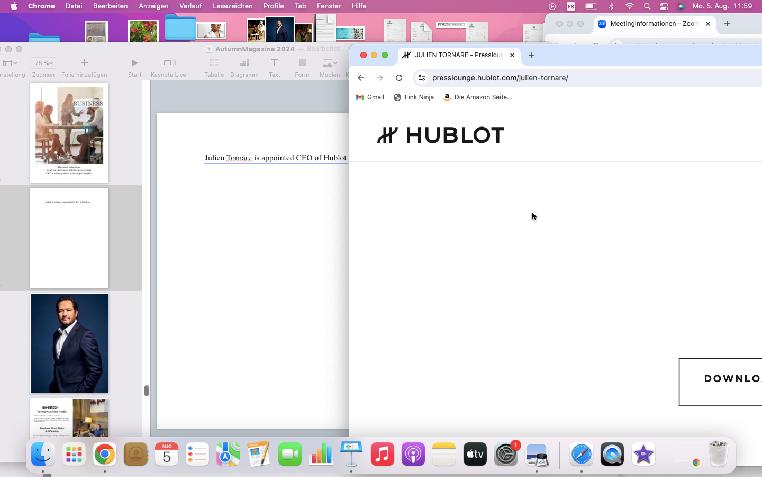Viewport: 762px width, 477px height.
Task: Insert a shape with Form
Action: [302, 68]
